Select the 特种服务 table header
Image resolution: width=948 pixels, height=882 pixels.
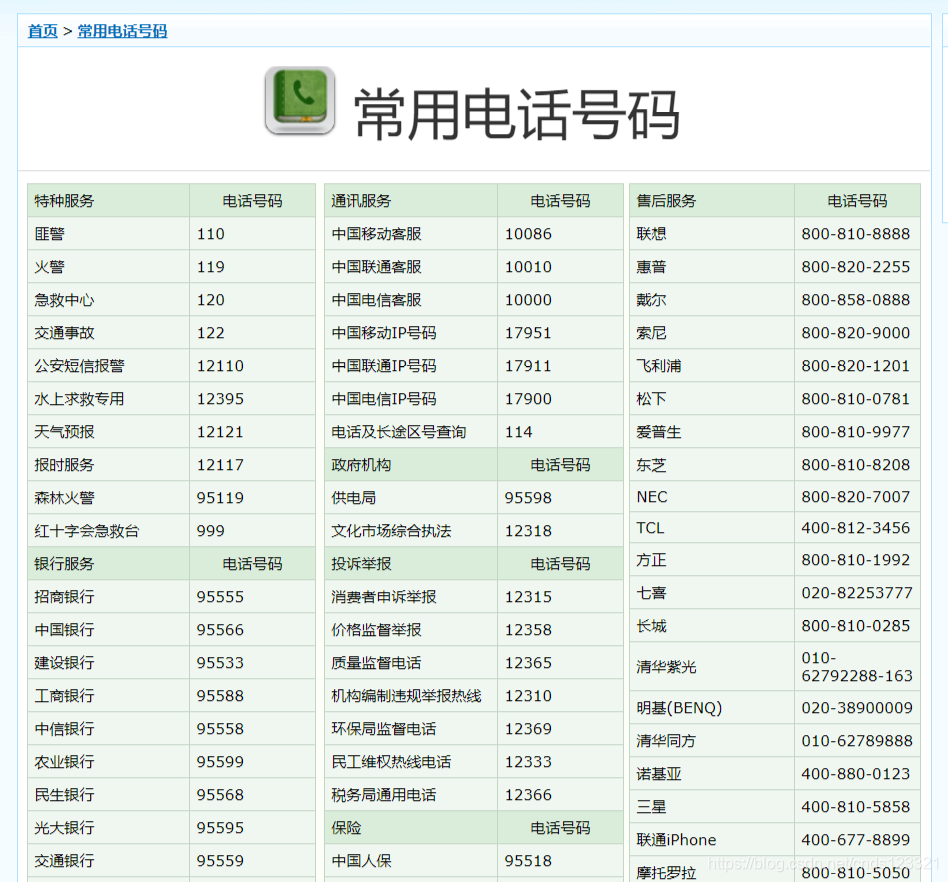(x=64, y=201)
